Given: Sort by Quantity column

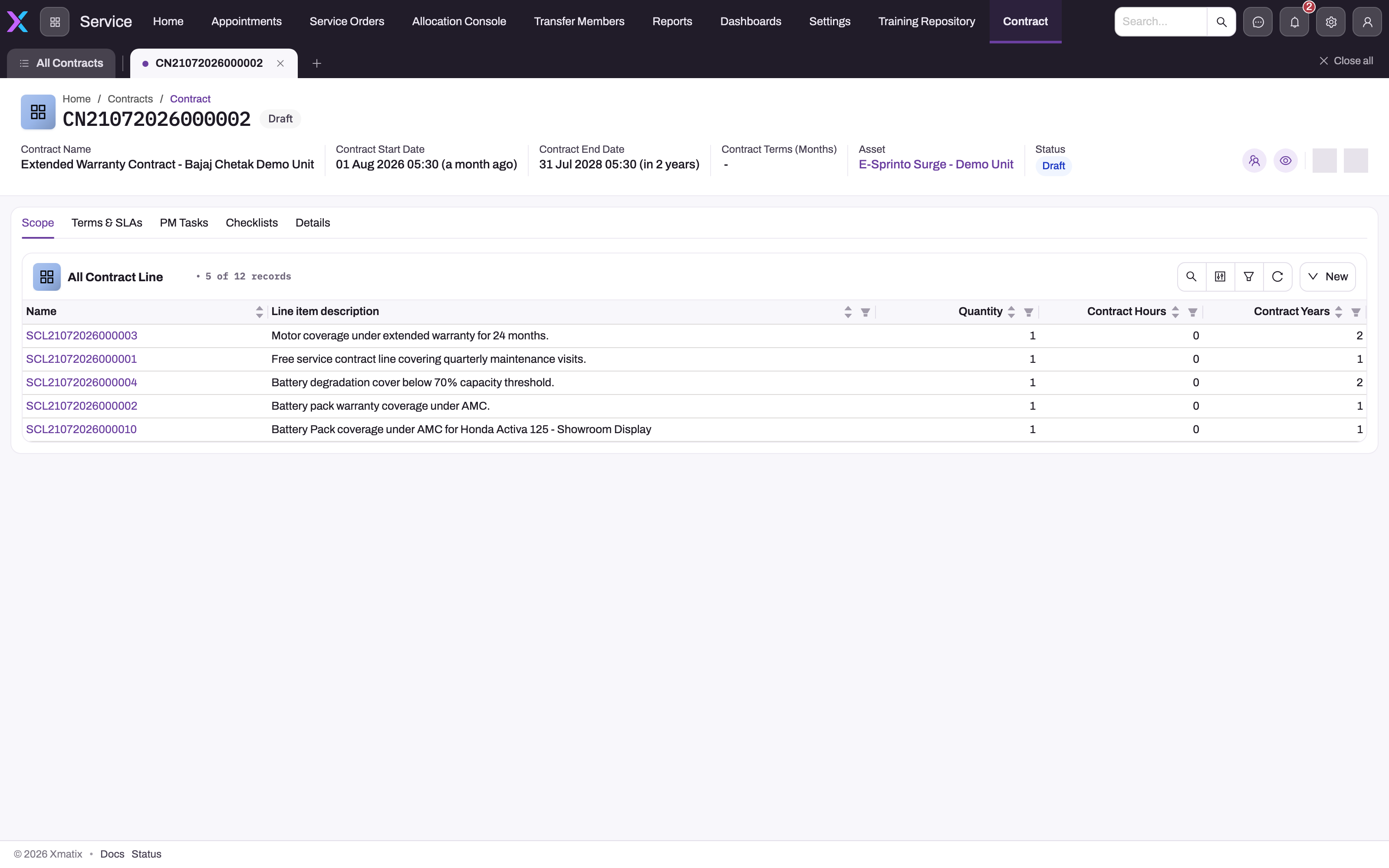Looking at the screenshot, I should 1011,312.
